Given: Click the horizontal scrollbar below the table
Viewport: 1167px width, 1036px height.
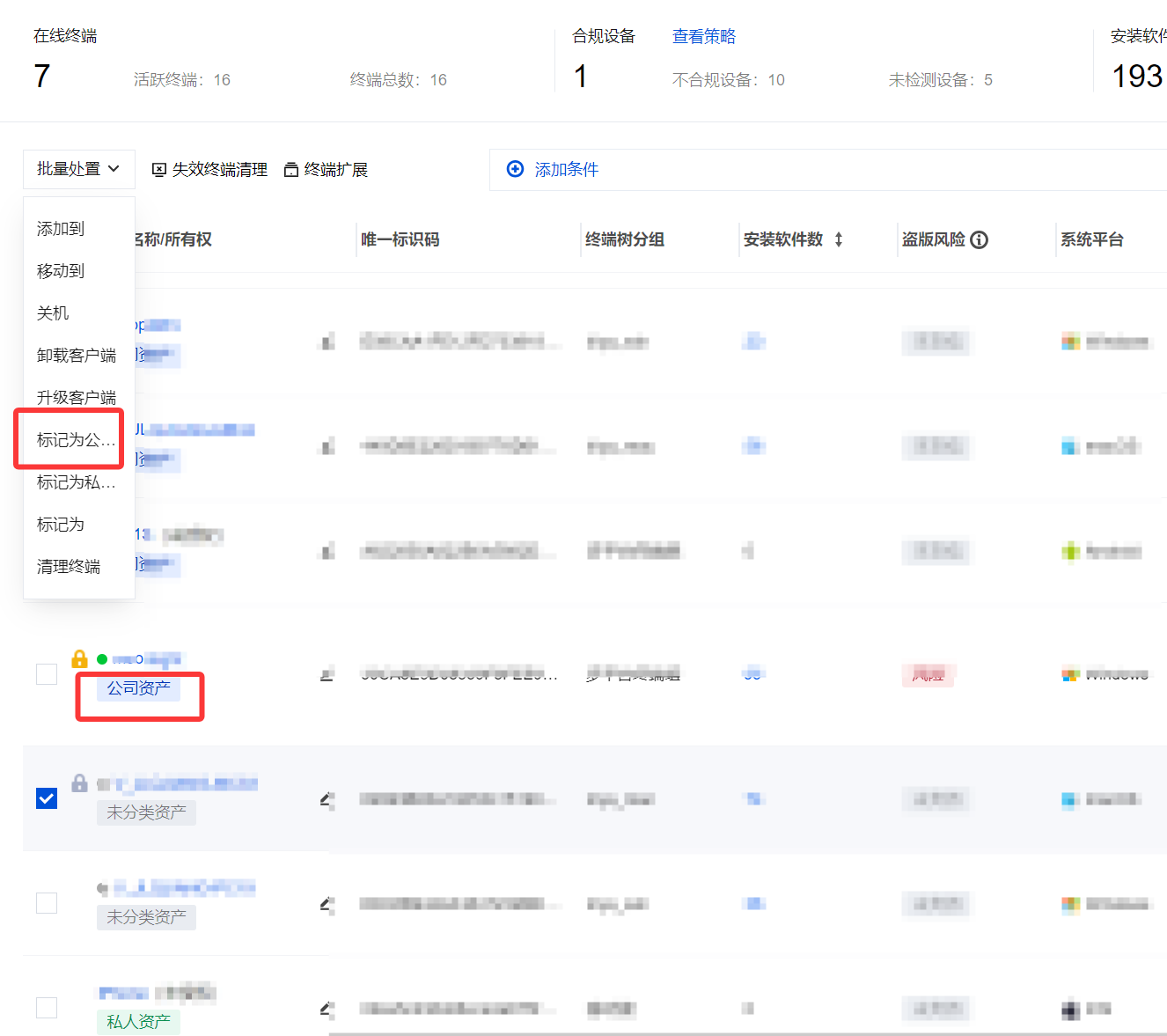Looking at the screenshot, I should (x=748, y=1033).
